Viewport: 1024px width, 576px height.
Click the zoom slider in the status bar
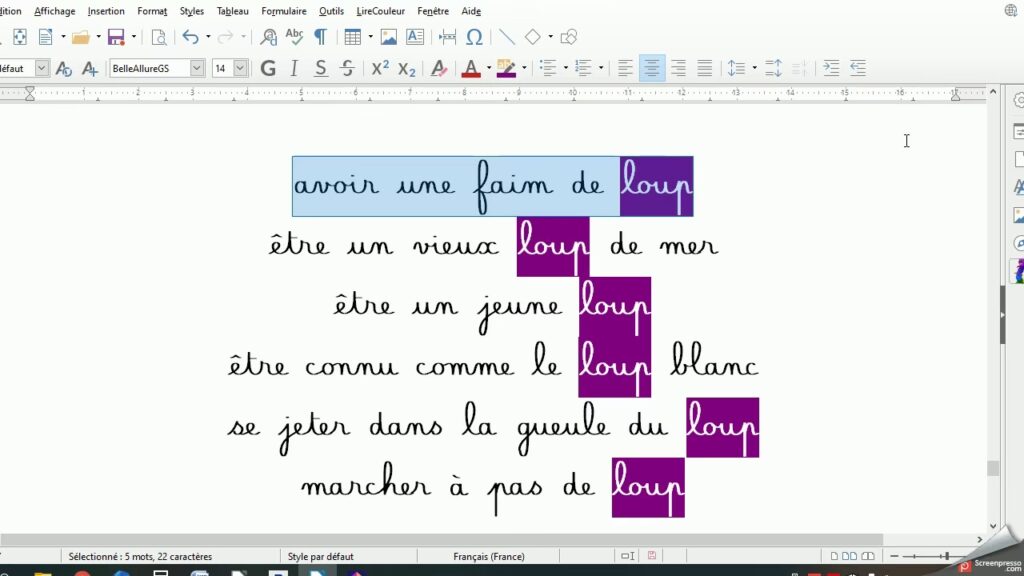point(930,556)
